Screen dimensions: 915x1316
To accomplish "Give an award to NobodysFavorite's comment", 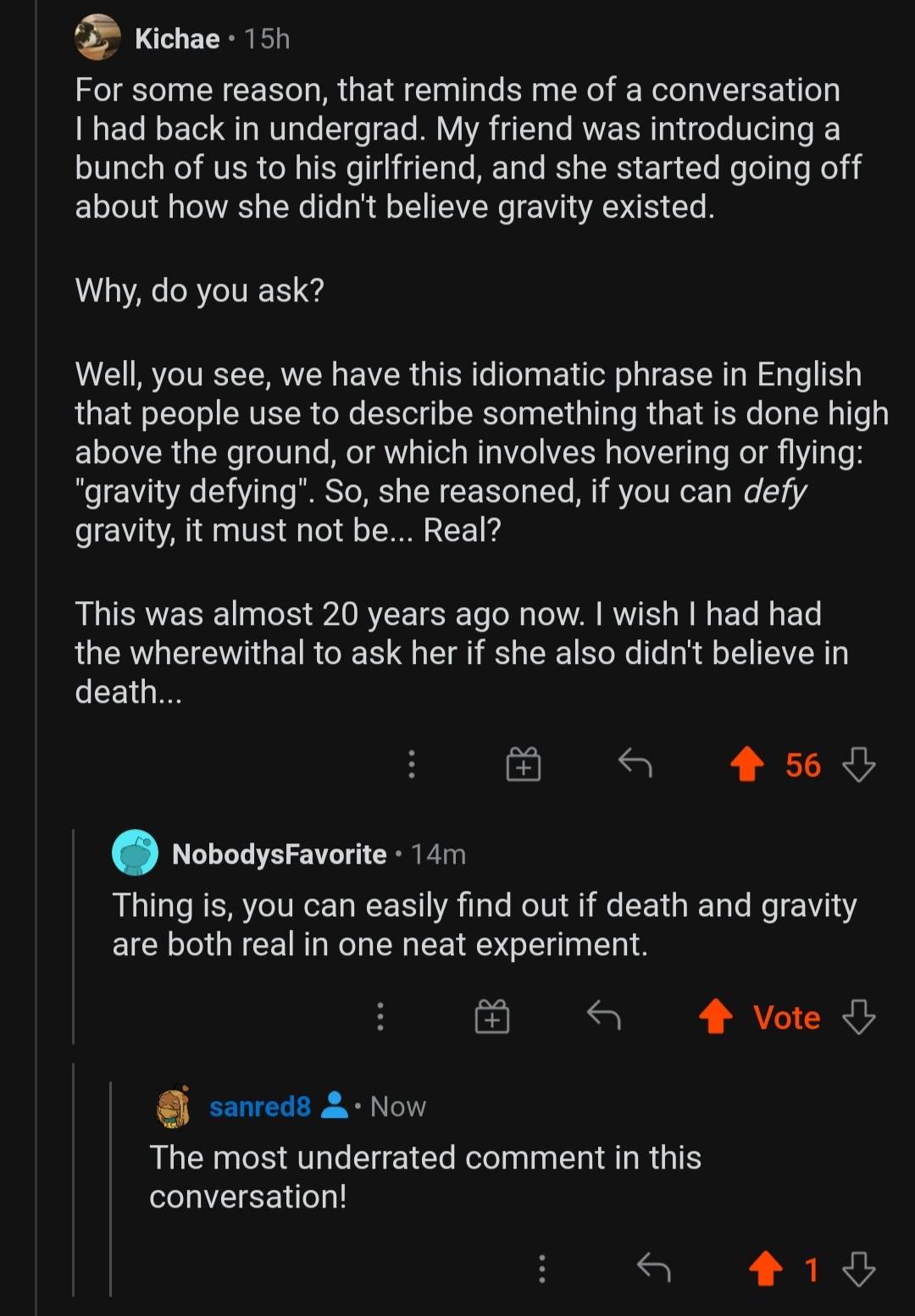I will point(492,1015).
